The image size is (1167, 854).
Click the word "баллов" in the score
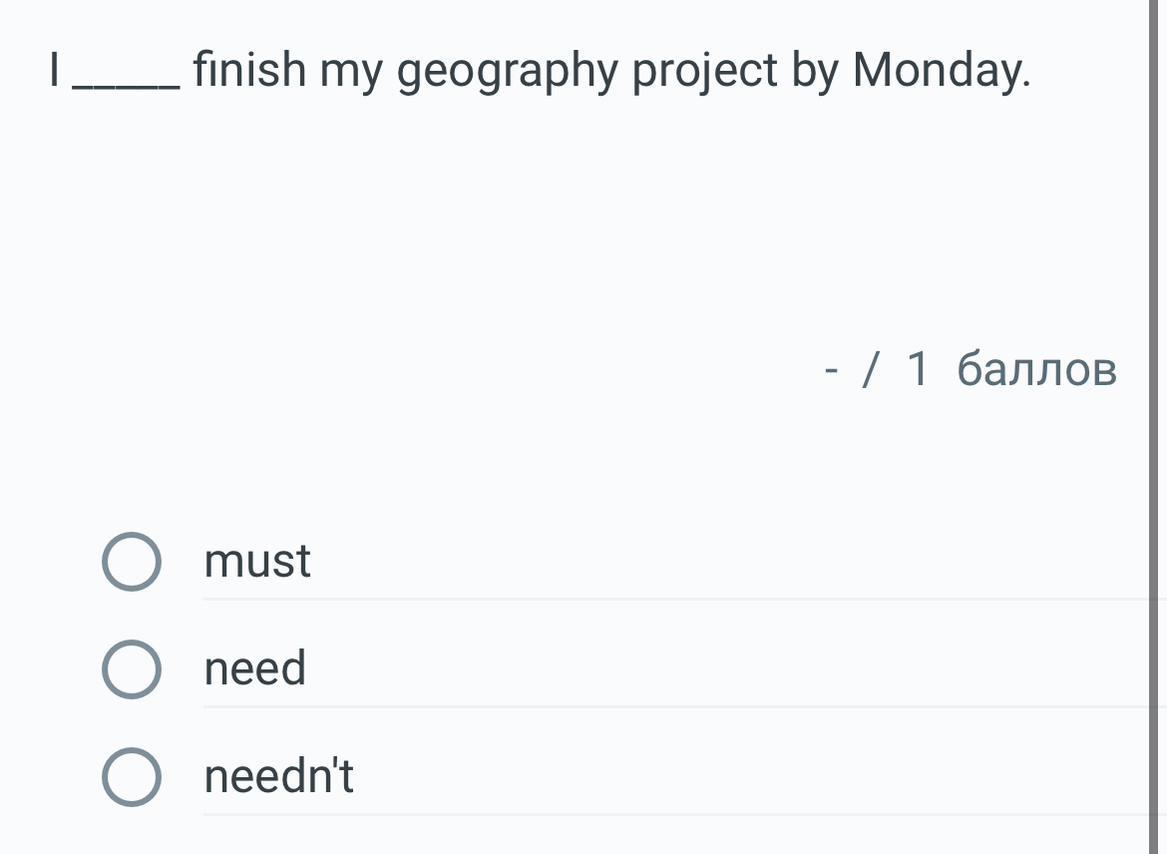coord(1036,369)
